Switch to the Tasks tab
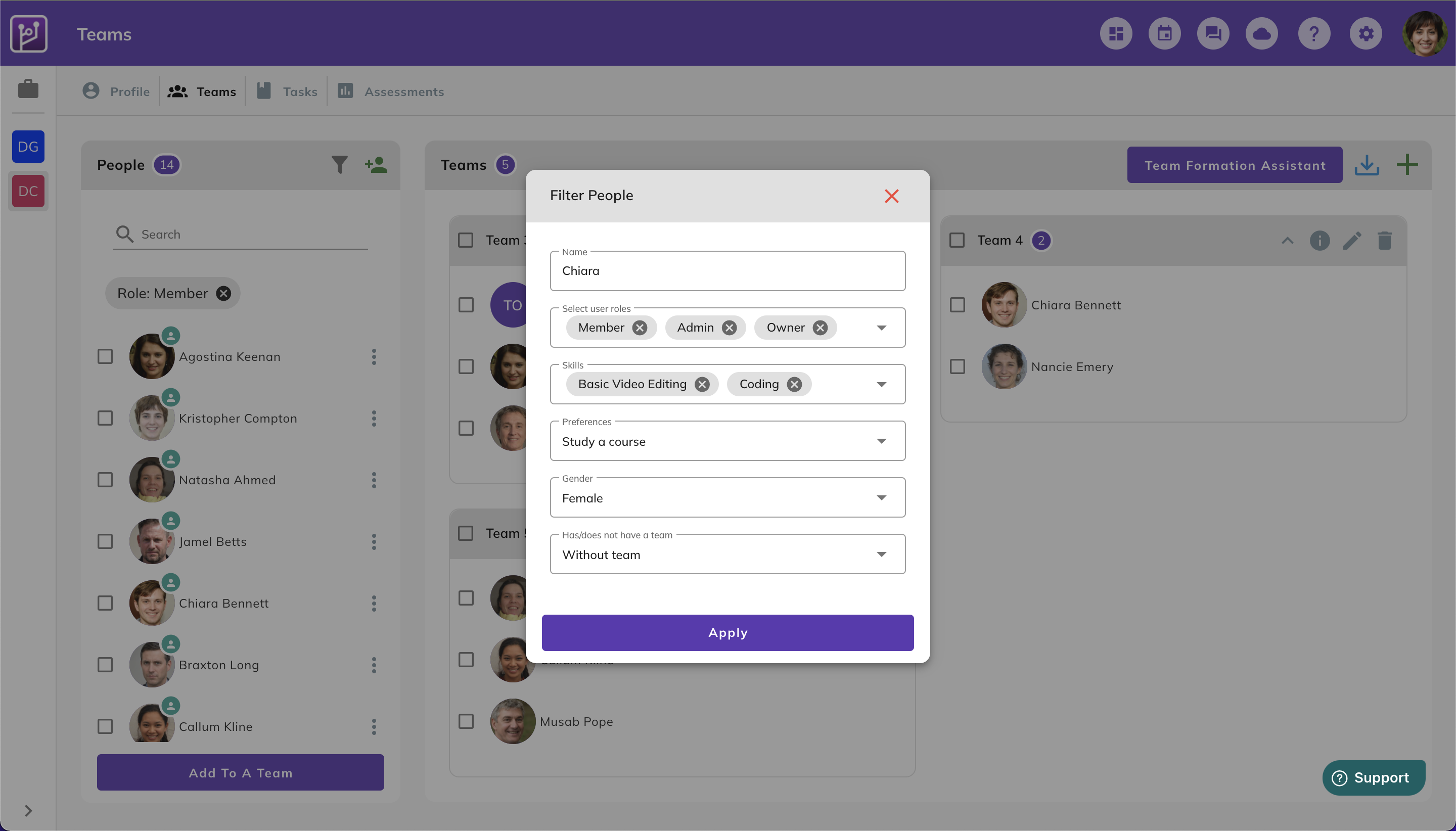Screen dimensions: 1456x831 (298, 91)
